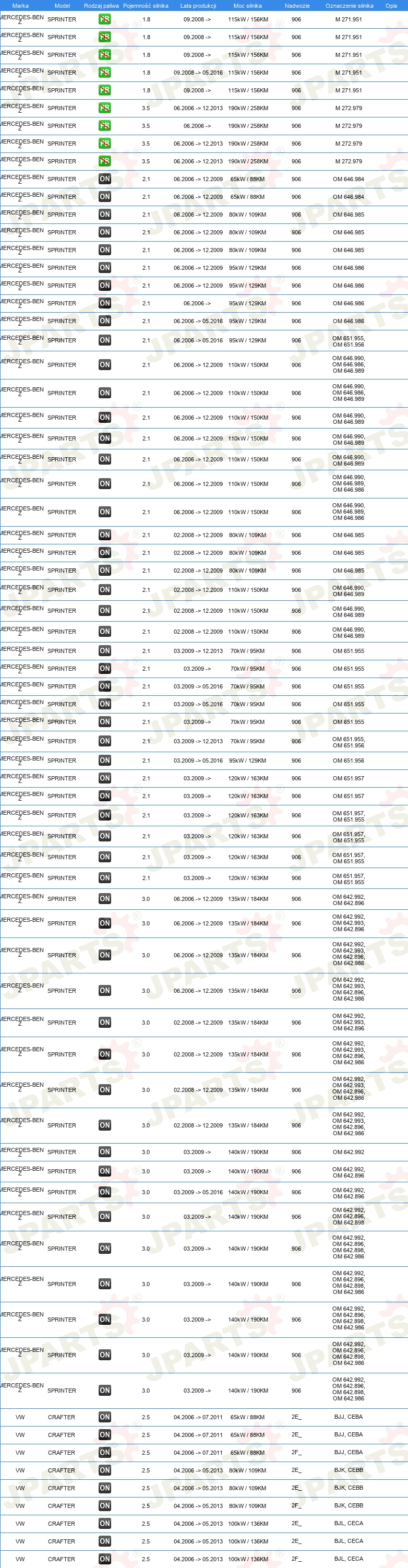This screenshot has width=408, height=1568.
Task: Click ON icon in Crafter 100kW 2F_ row
Action: pyautogui.click(x=104, y=1559)
